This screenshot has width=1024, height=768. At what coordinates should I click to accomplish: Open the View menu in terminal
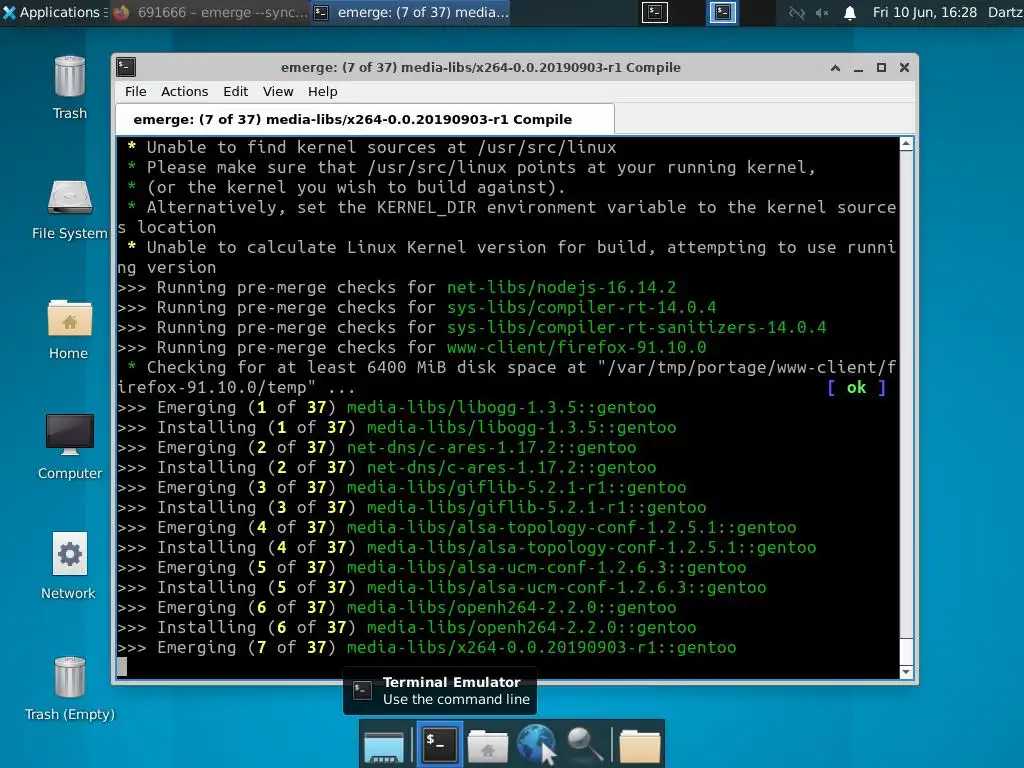click(278, 91)
